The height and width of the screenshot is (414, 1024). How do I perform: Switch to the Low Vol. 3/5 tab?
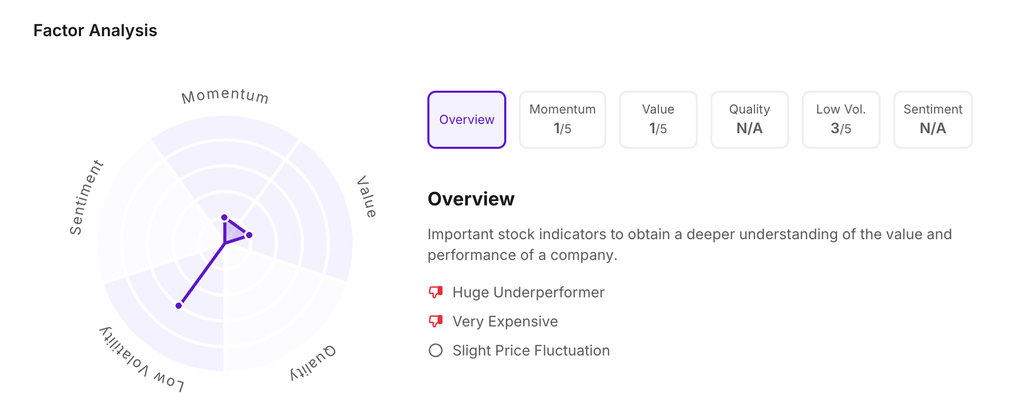(841, 120)
